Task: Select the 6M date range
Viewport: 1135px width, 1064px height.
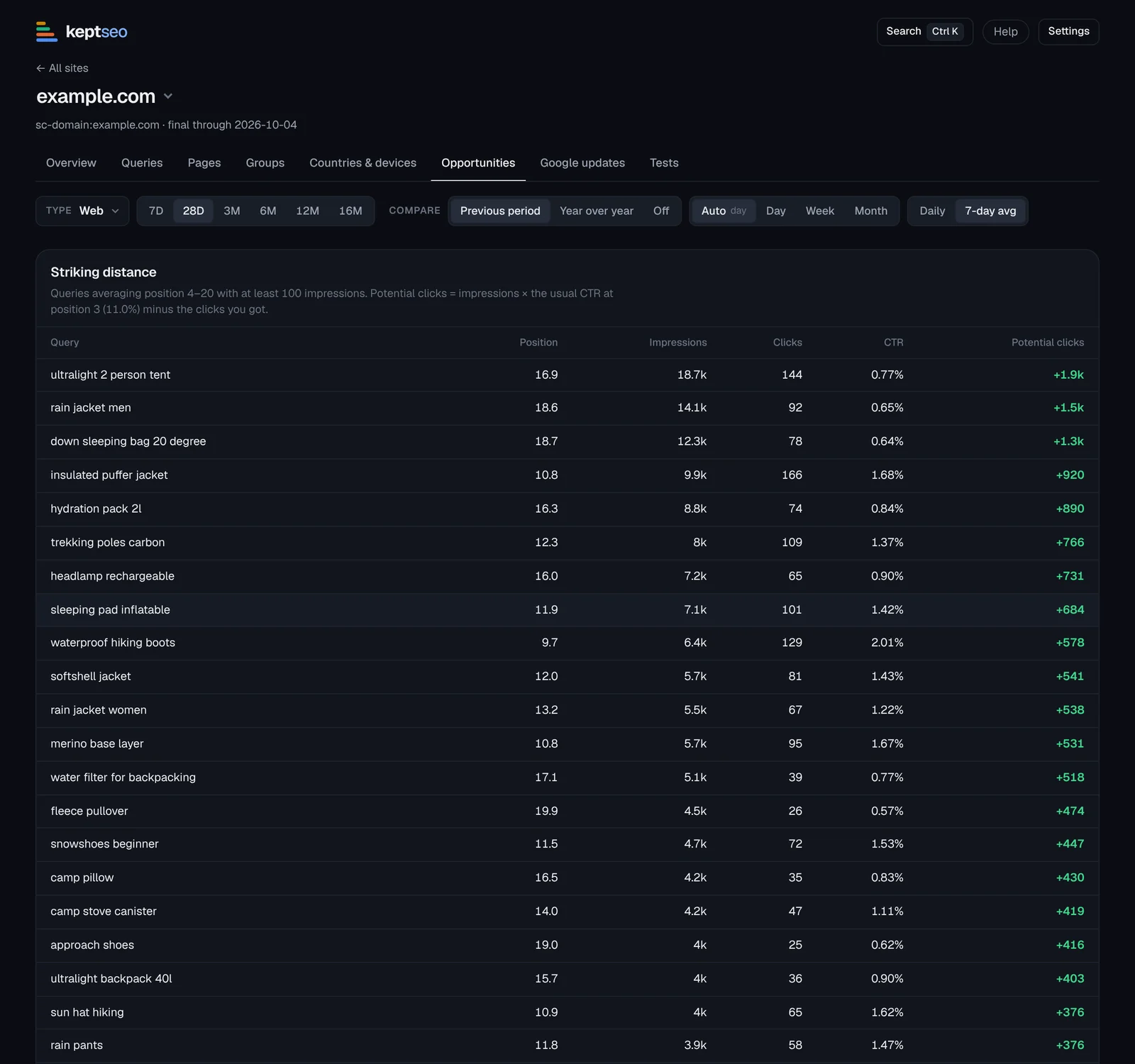Action: (x=268, y=211)
